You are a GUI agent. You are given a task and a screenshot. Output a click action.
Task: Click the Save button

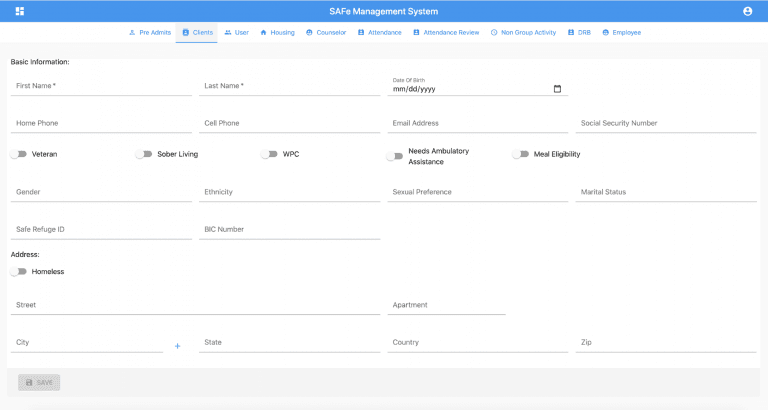point(39,382)
